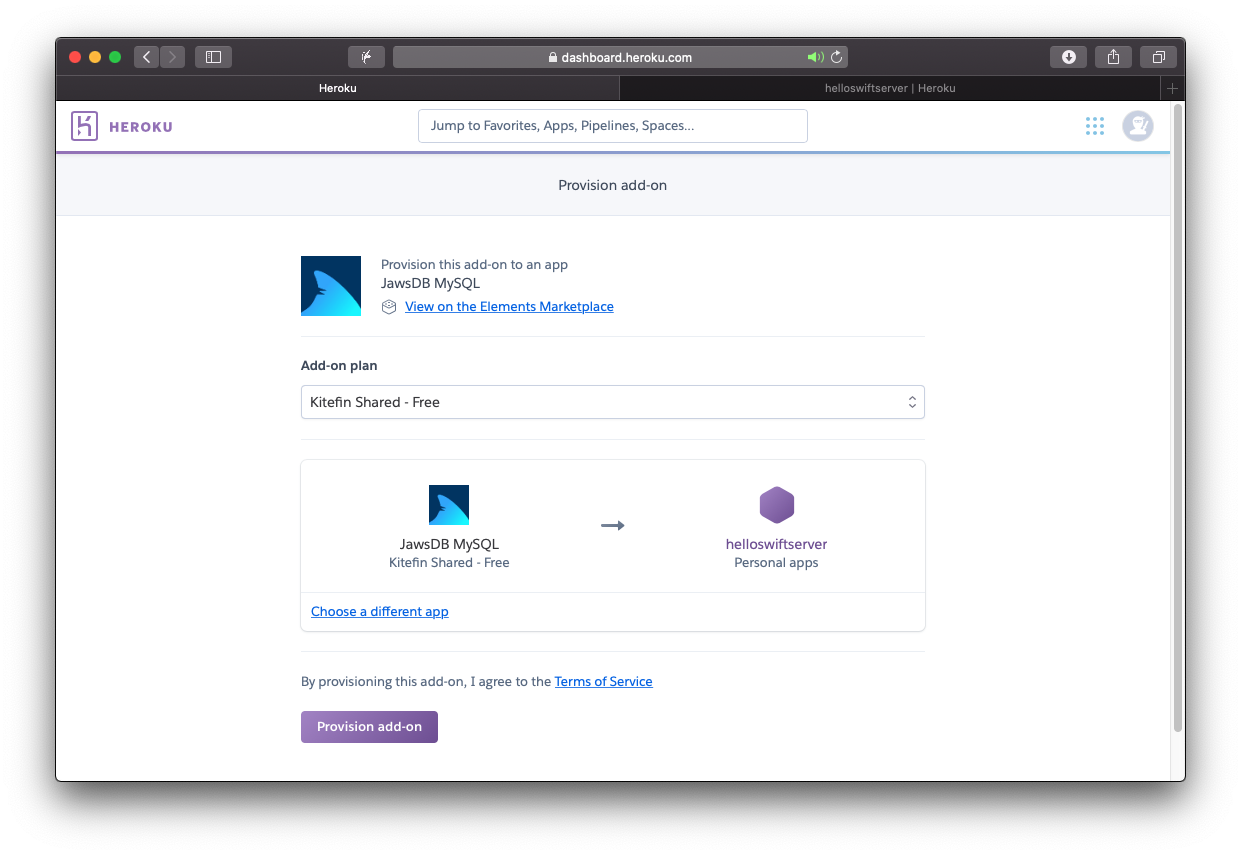Click 'Kitefin Shared - Free' under JawsDB MySQL card
Viewport: 1241px width, 855px height.
449,563
